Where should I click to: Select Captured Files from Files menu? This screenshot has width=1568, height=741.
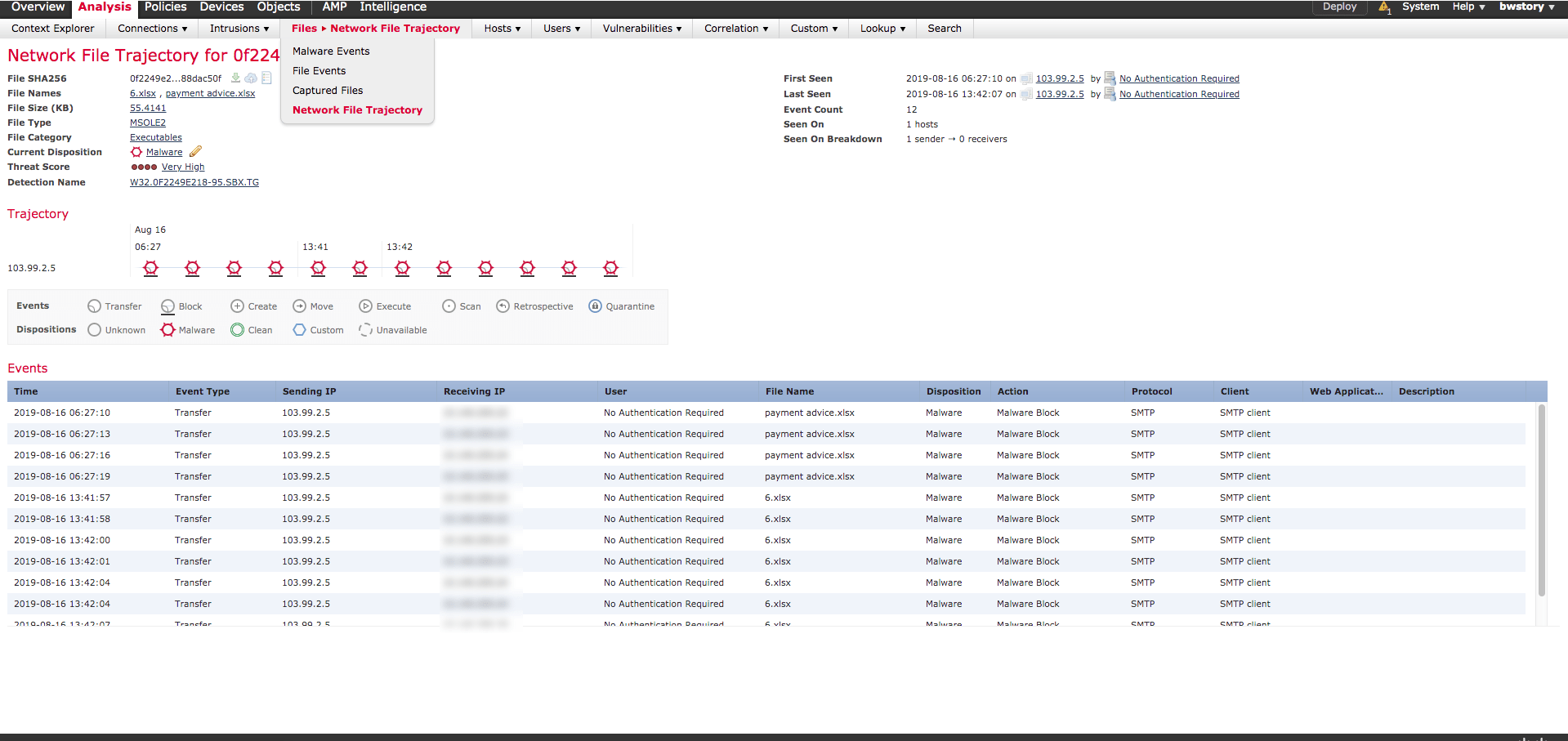(x=328, y=91)
